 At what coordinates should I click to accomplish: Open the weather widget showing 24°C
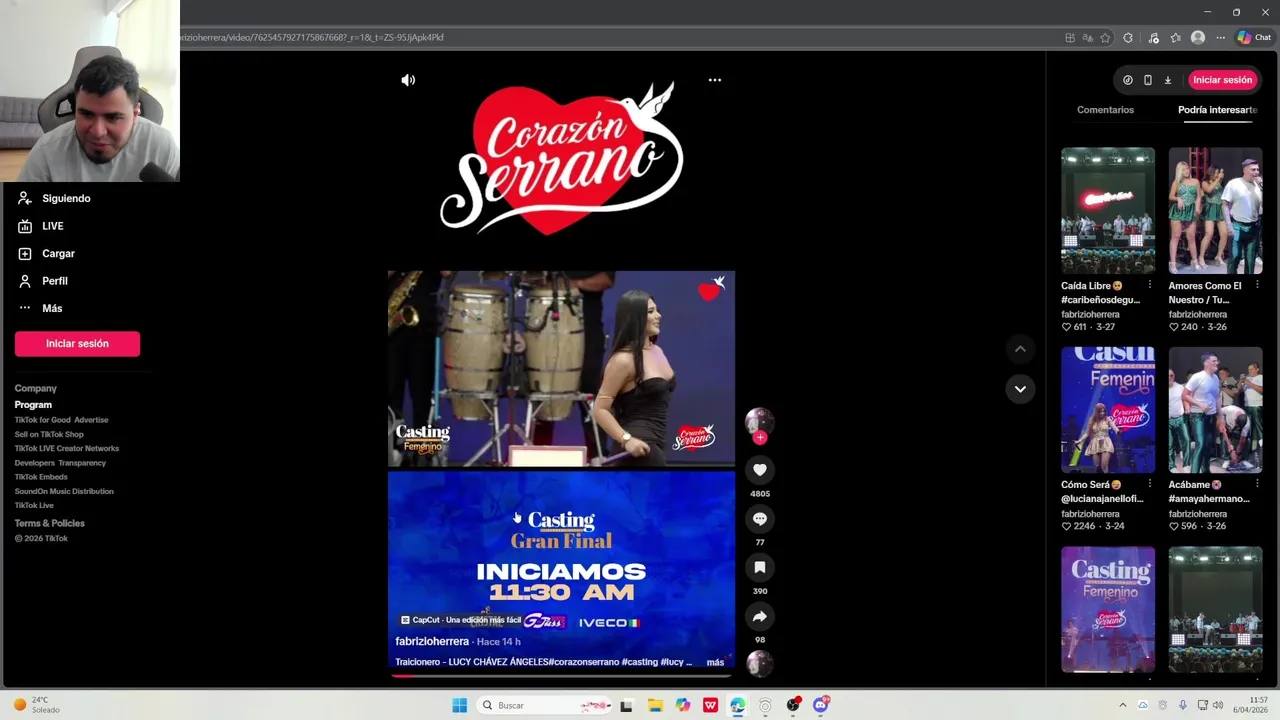[x=37, y=705]
